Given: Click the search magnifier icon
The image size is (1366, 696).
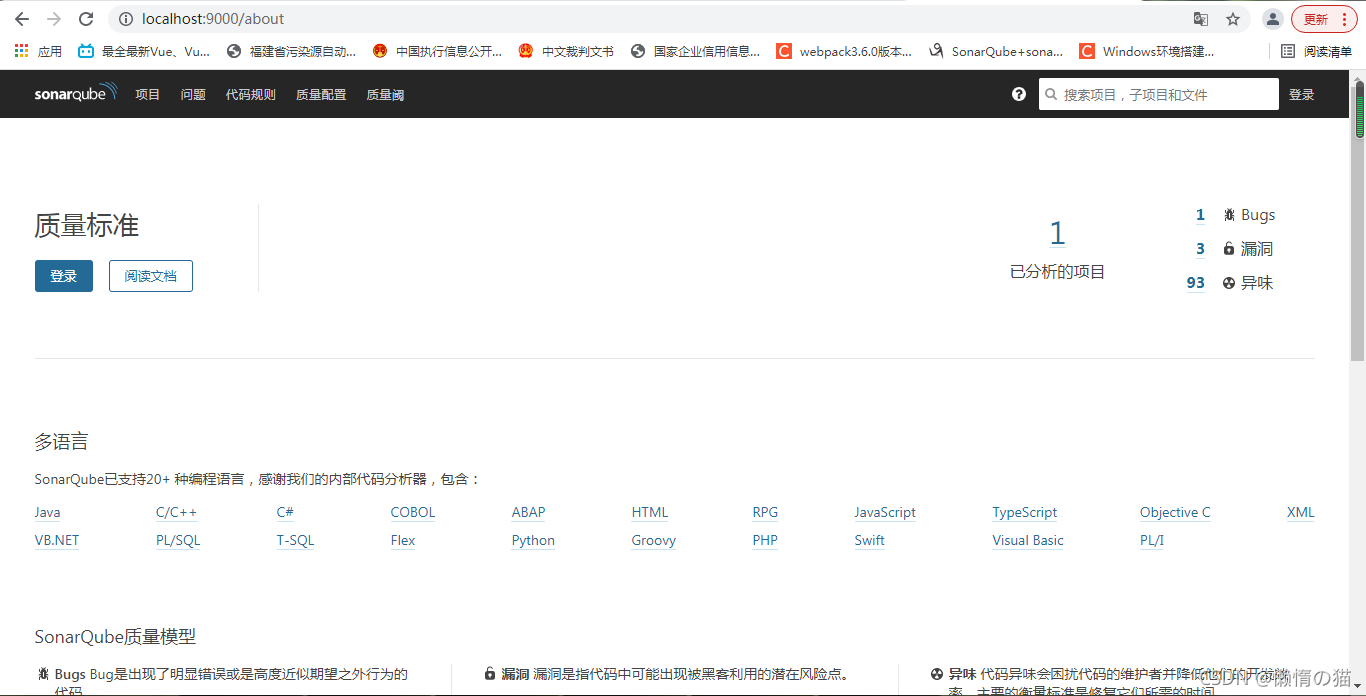Looking at the screenshot, I should 1051,95.
